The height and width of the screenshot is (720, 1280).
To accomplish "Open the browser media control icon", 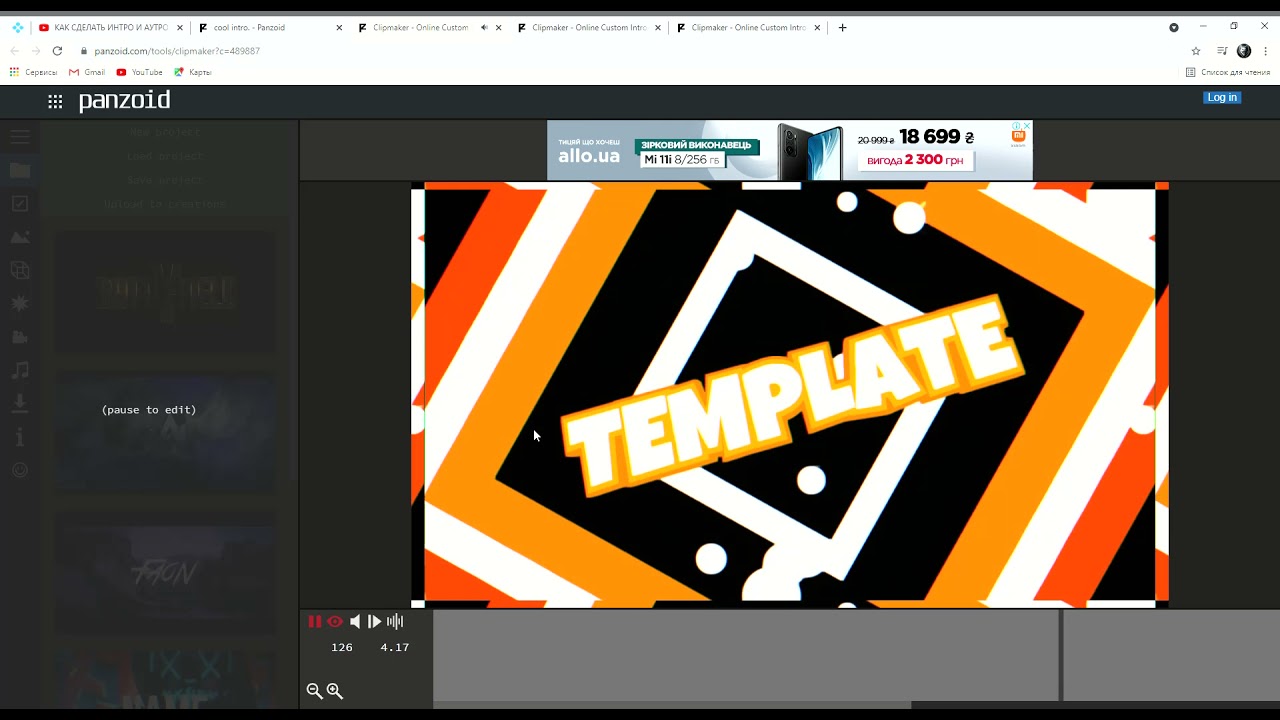I will [1222, 51].
